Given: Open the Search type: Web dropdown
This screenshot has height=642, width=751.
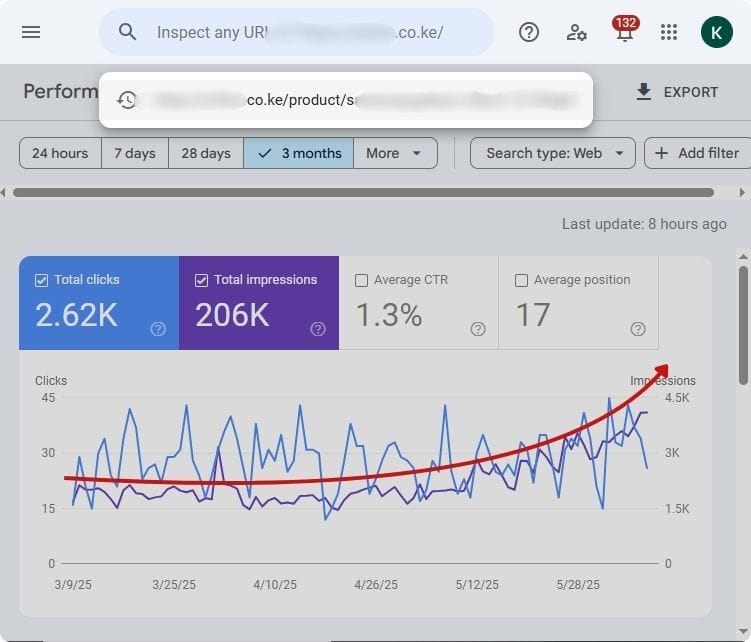Looking at the screenshot, I should pos(553,153).
